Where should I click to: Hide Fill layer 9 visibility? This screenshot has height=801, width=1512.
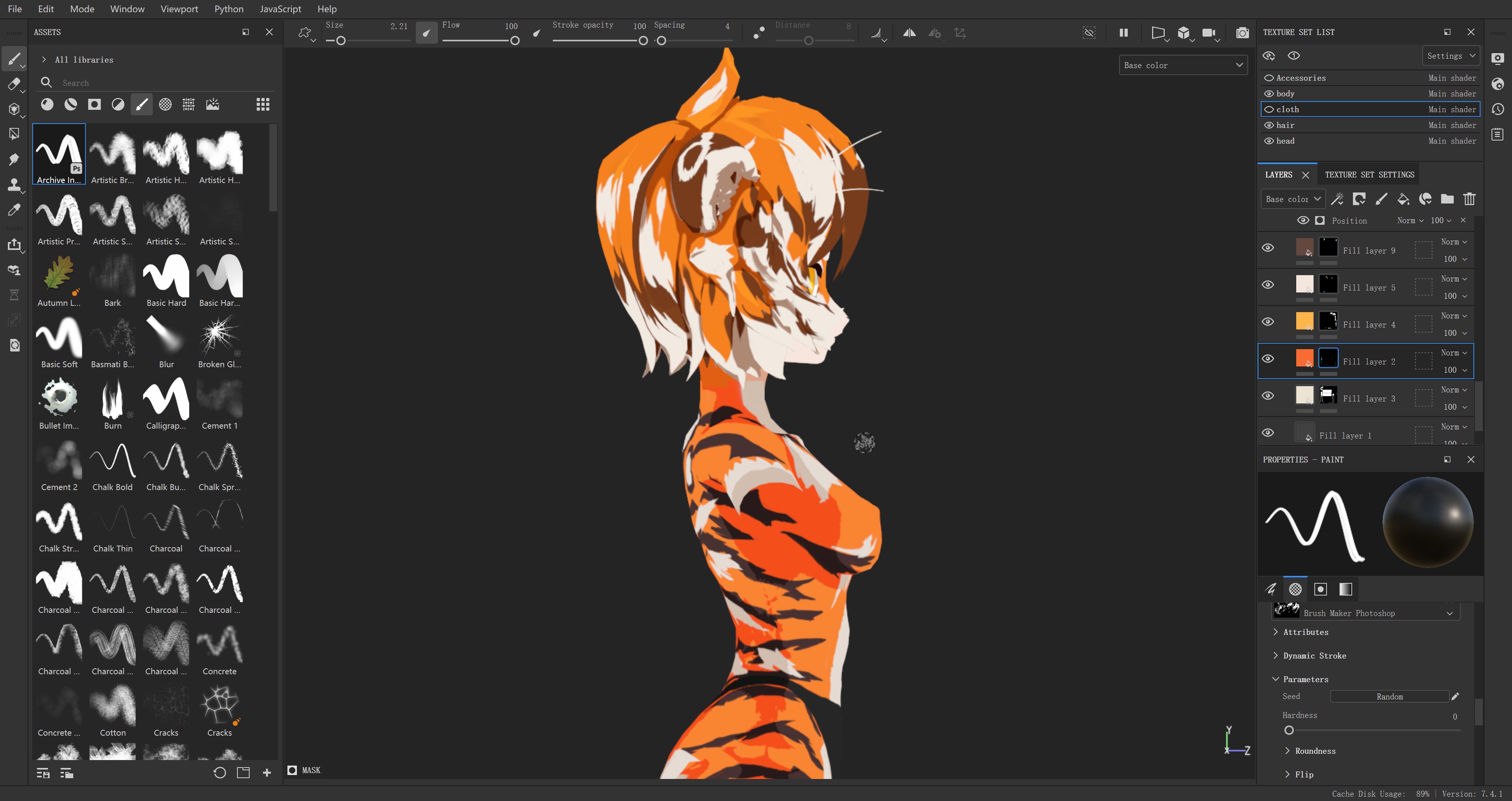[x=1268, y=248]
